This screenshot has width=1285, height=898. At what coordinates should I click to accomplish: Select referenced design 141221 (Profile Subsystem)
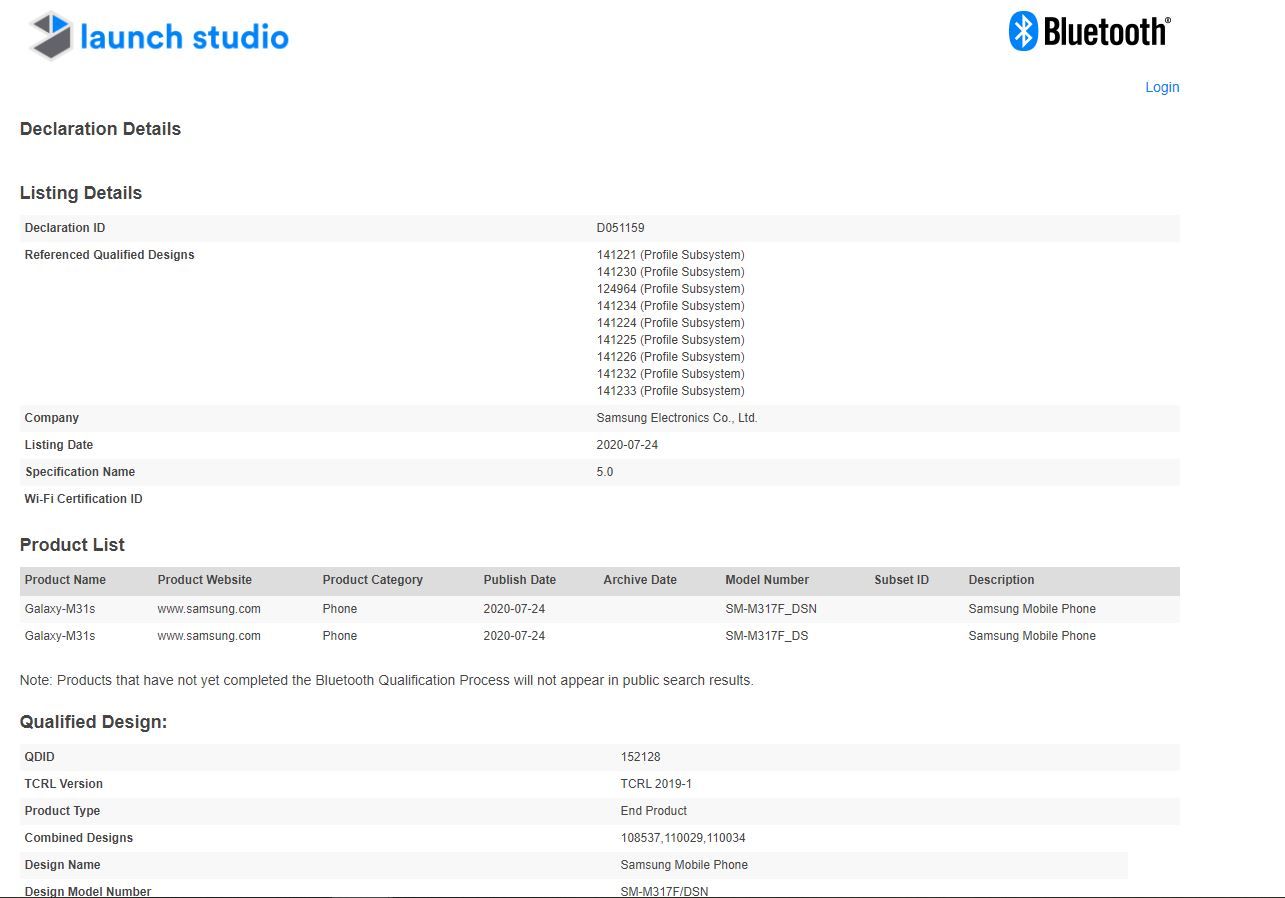point(670,255)
